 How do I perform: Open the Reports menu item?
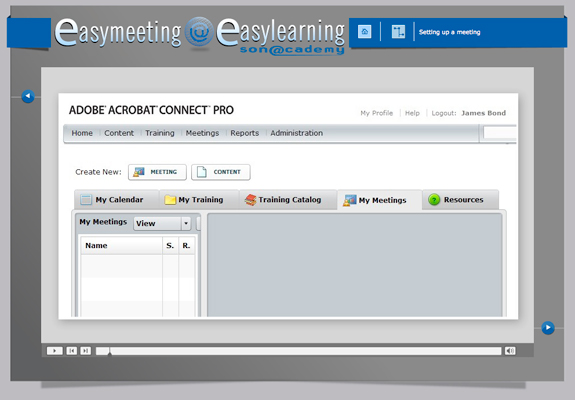coord(245,133)
